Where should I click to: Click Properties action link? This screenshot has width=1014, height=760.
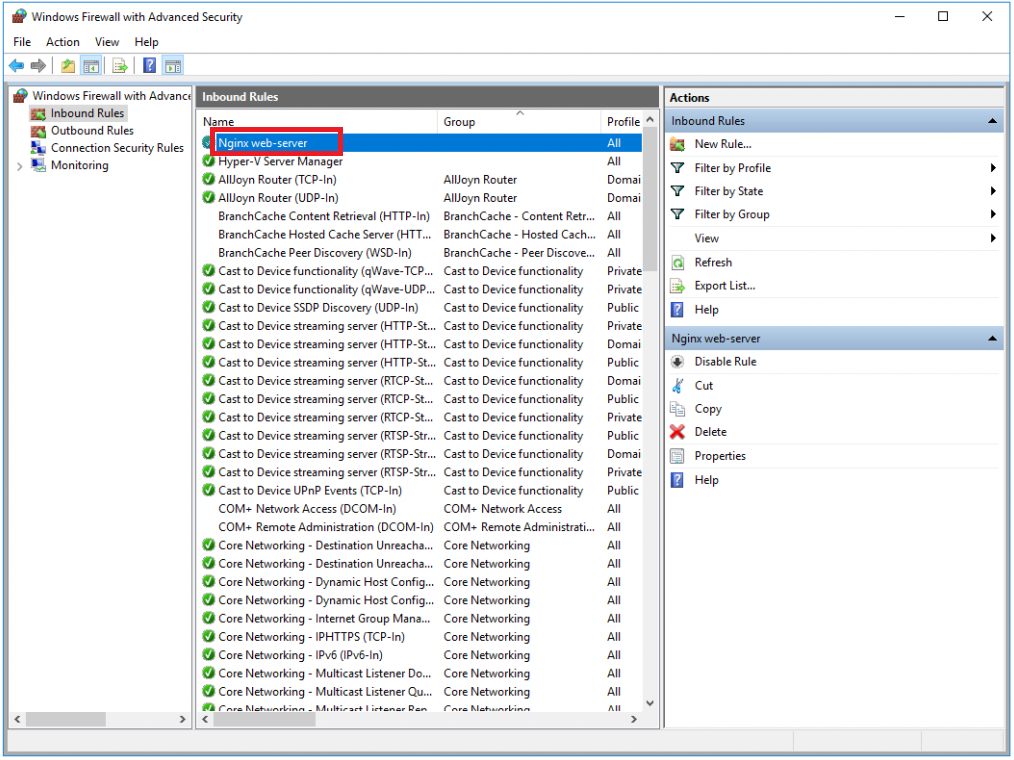click(x=720, y=457)
